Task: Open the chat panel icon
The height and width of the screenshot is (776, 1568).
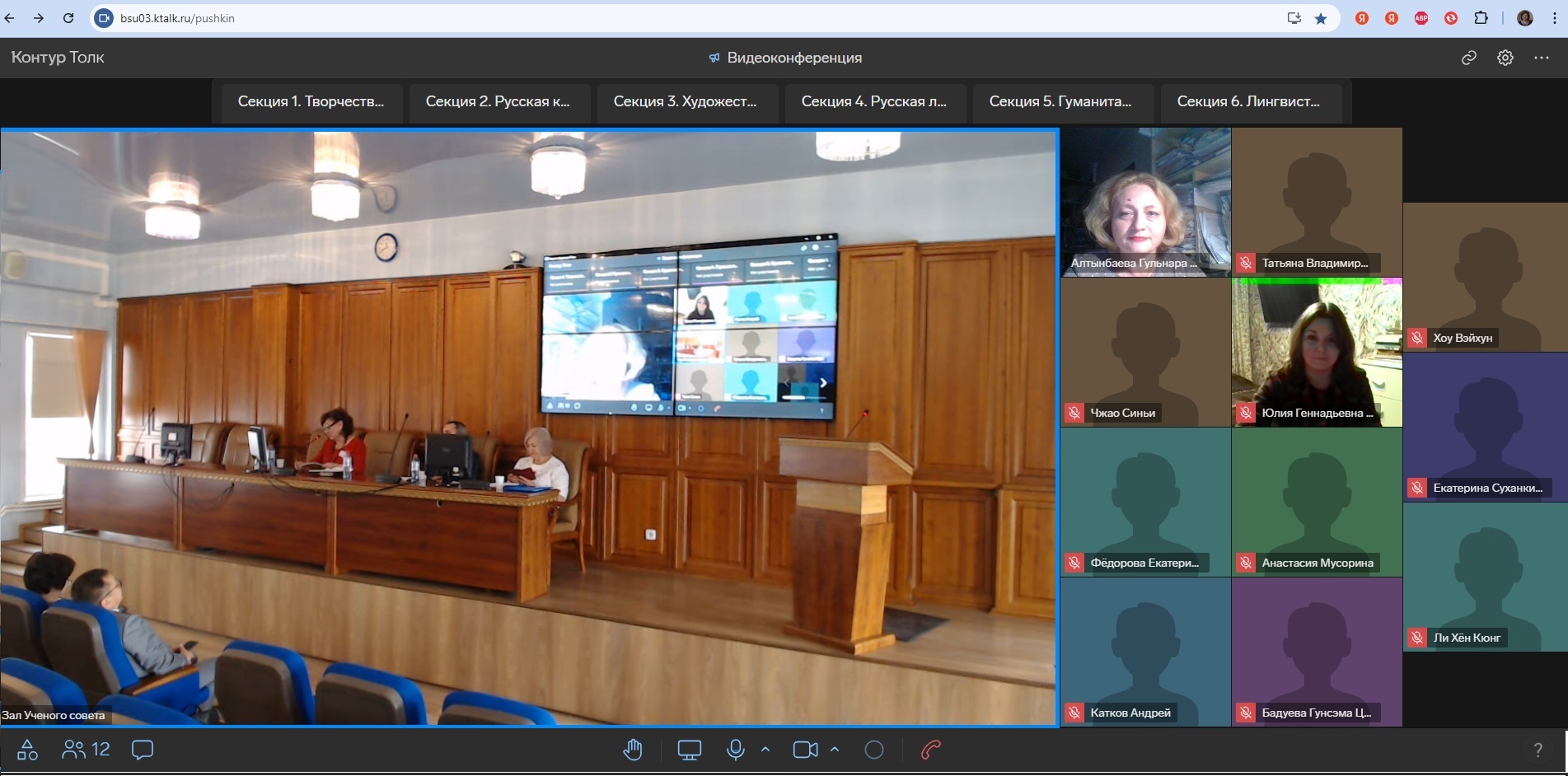Action: [x=143, y=750]
